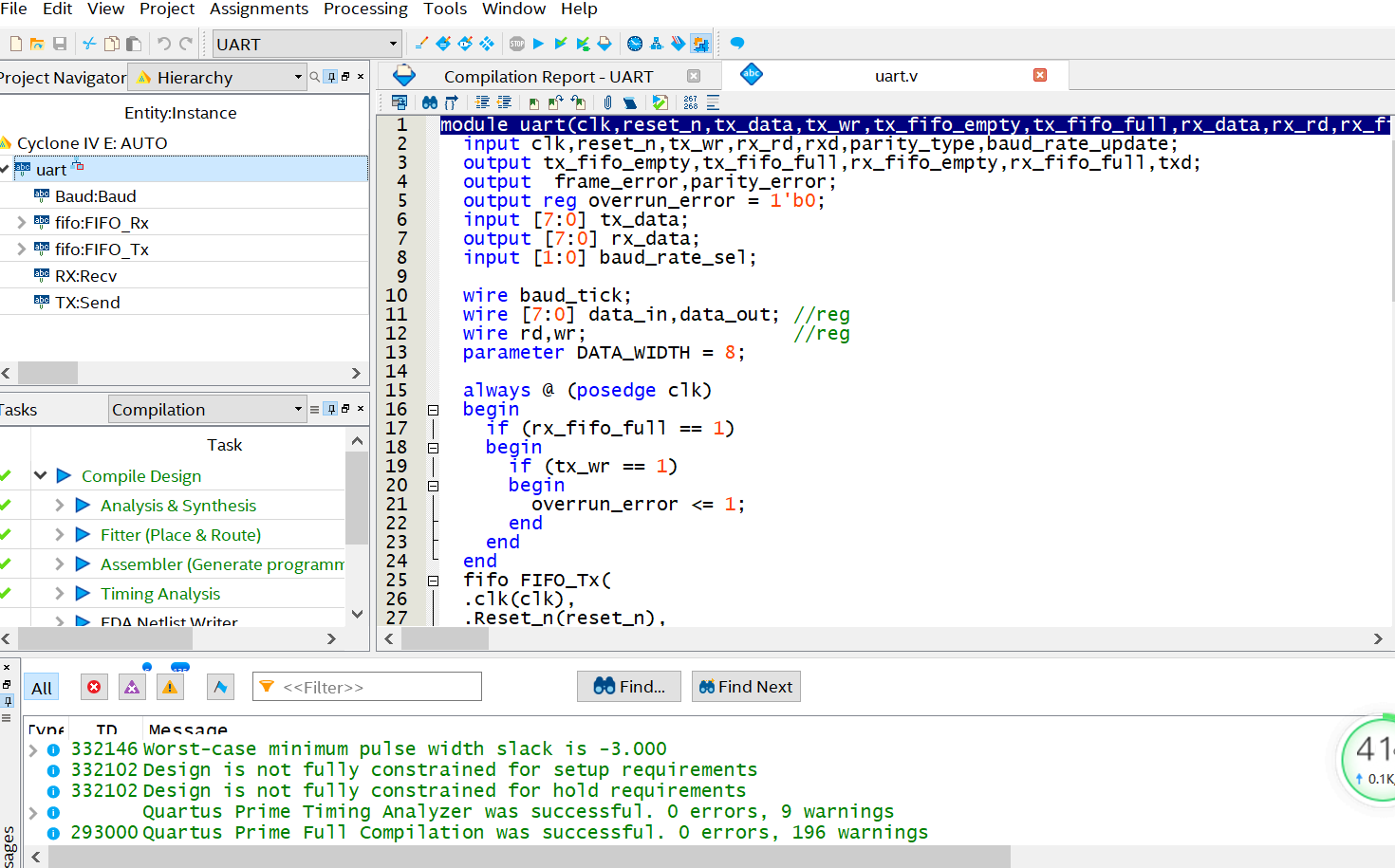
Task: Open Assignment Editor pencil icon in toolbar
Action: [421, 44]
